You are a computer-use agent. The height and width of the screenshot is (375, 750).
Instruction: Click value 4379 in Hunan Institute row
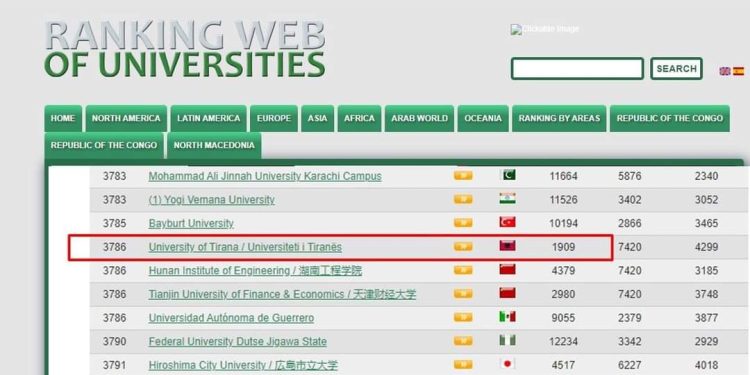click(563, 271)
